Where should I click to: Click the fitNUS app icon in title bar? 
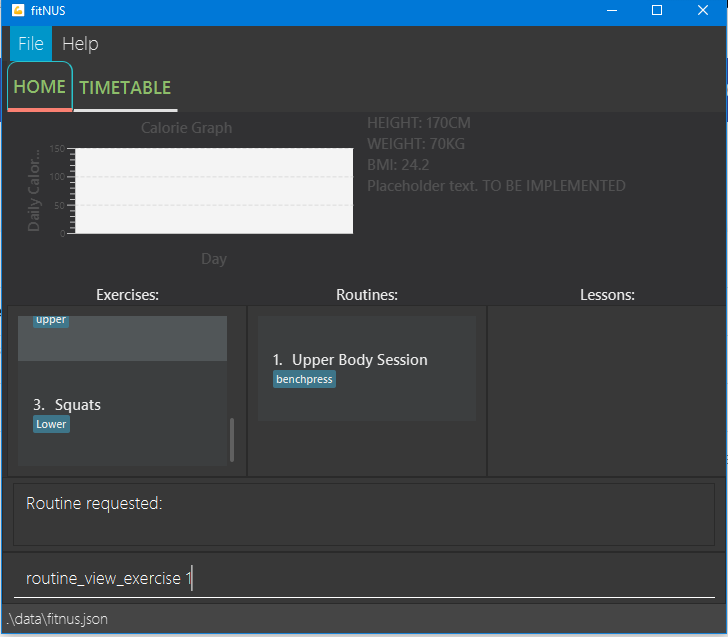(18, 10)
